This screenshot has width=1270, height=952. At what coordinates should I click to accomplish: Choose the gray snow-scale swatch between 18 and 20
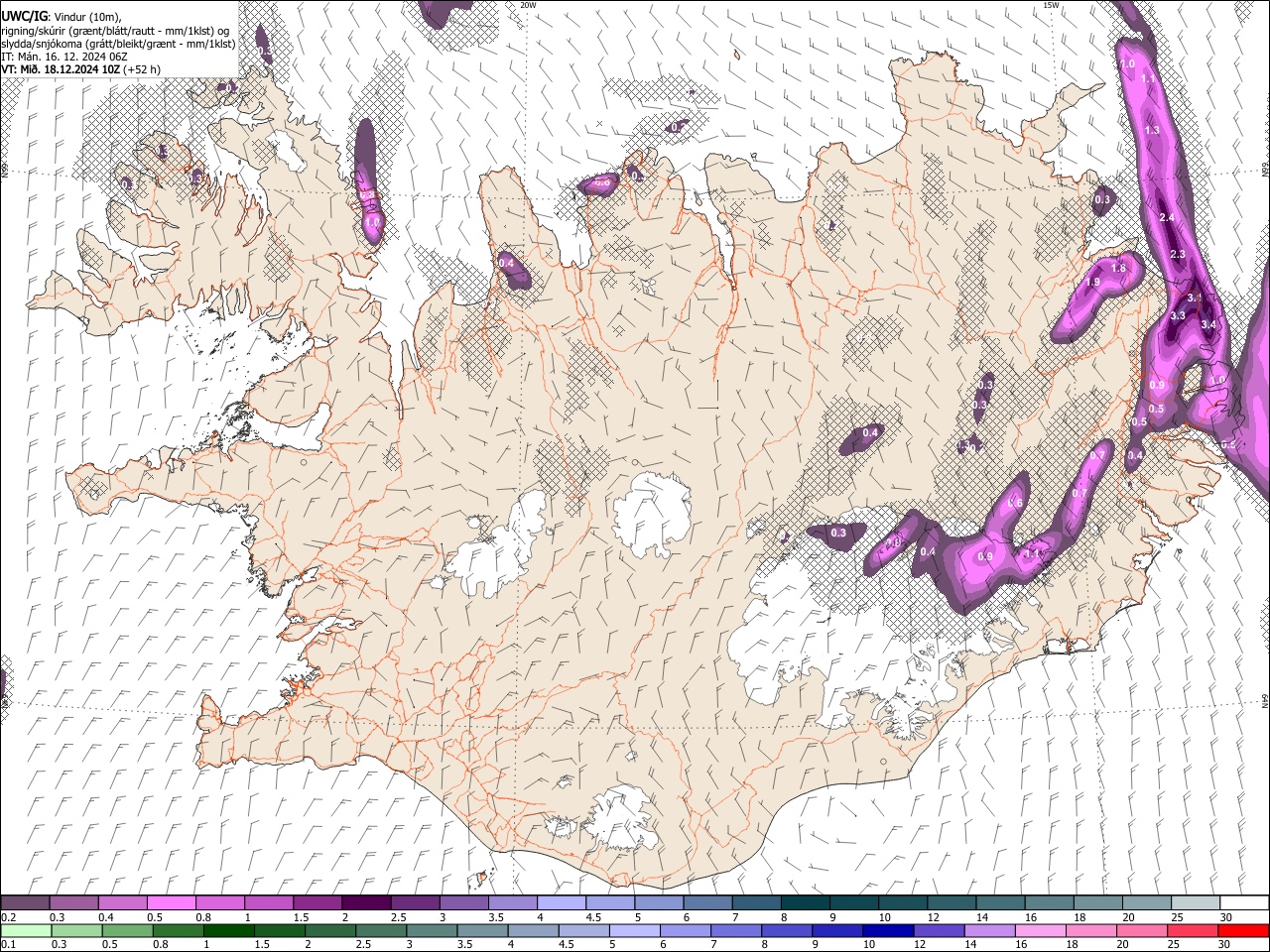click(x=1097, y=903)
